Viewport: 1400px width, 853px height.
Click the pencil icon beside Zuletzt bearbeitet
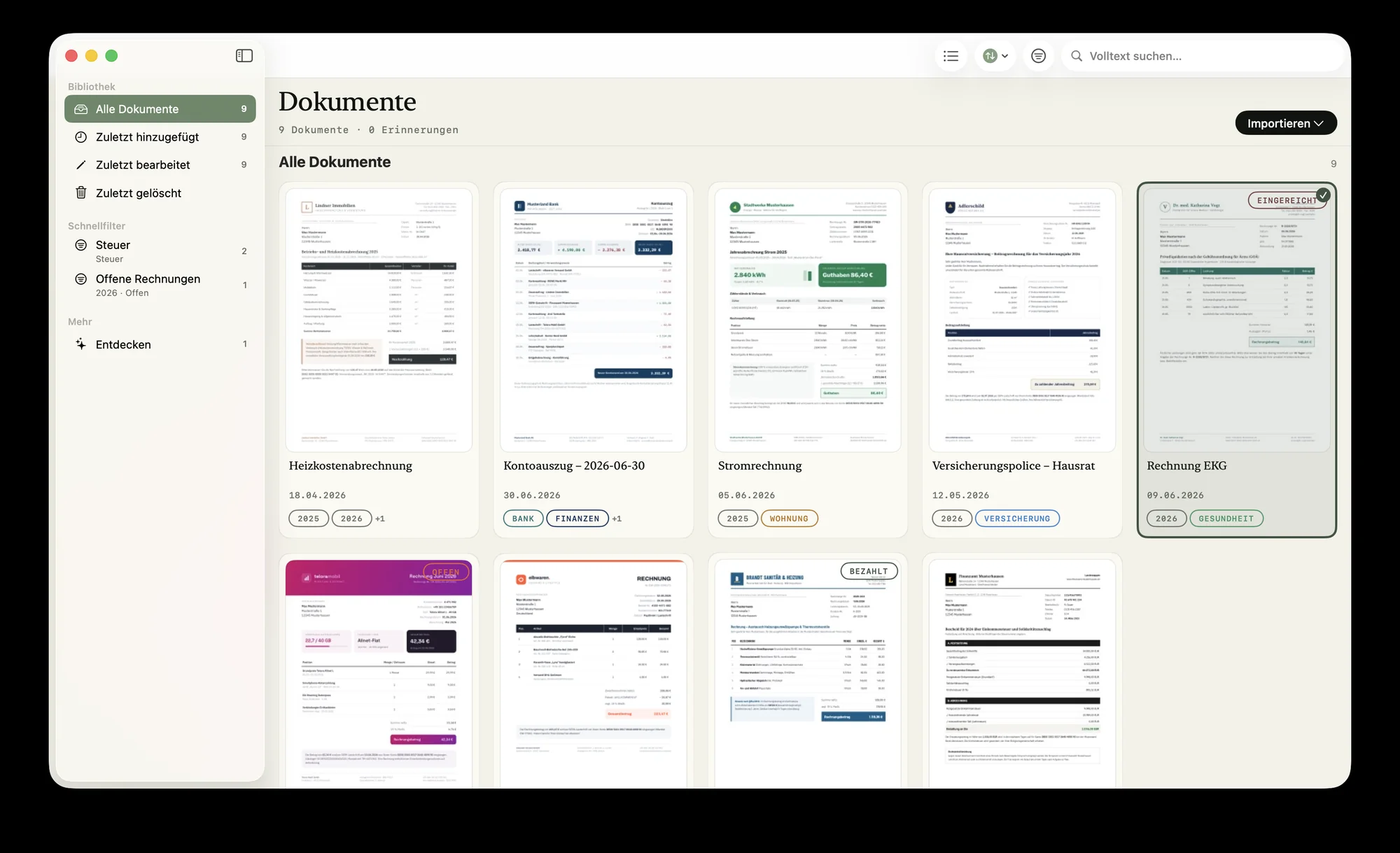[81, 165]
